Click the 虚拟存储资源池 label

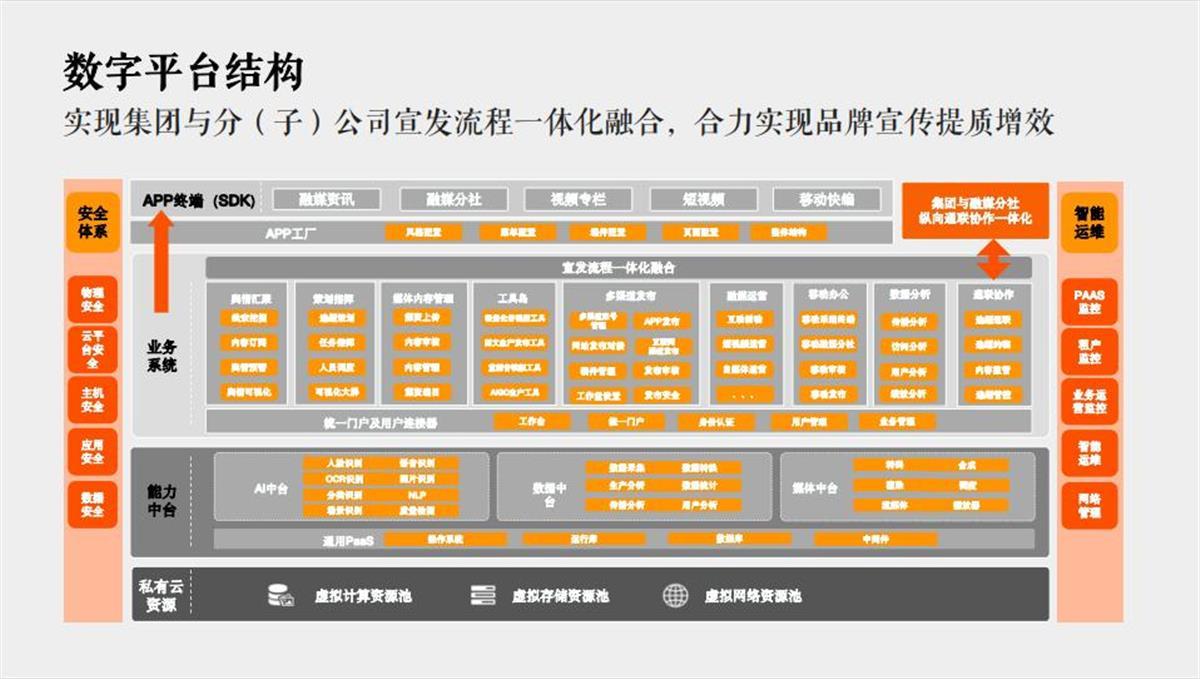pos(559,596)
